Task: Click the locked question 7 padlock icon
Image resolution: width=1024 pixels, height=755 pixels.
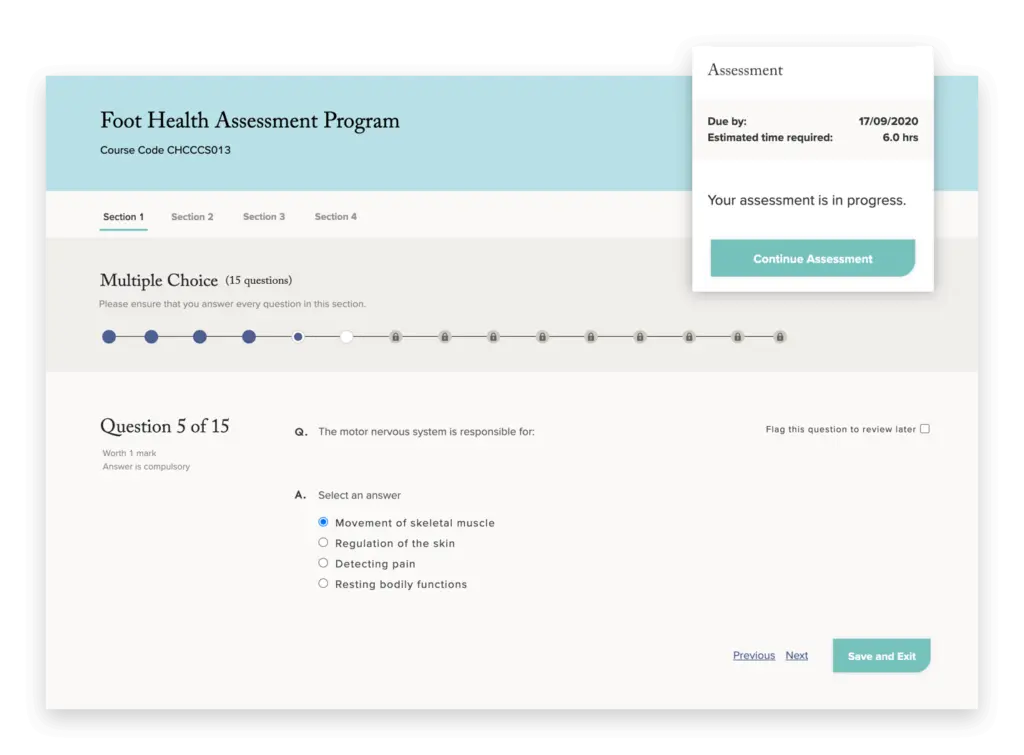Action: point(396,337)
